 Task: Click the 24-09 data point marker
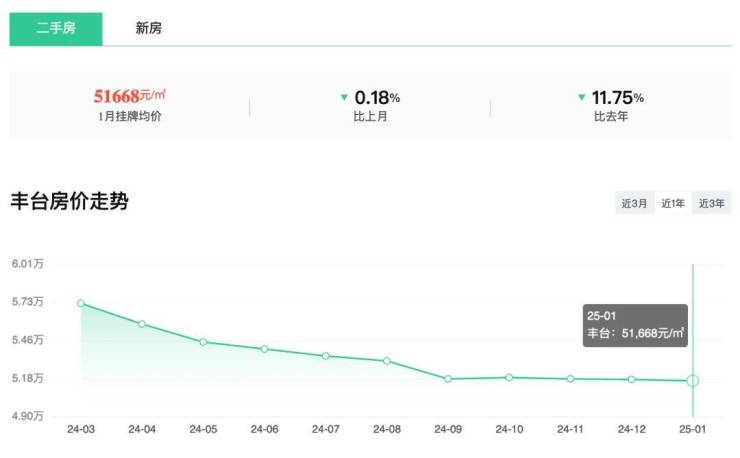[x=448, y=379]
